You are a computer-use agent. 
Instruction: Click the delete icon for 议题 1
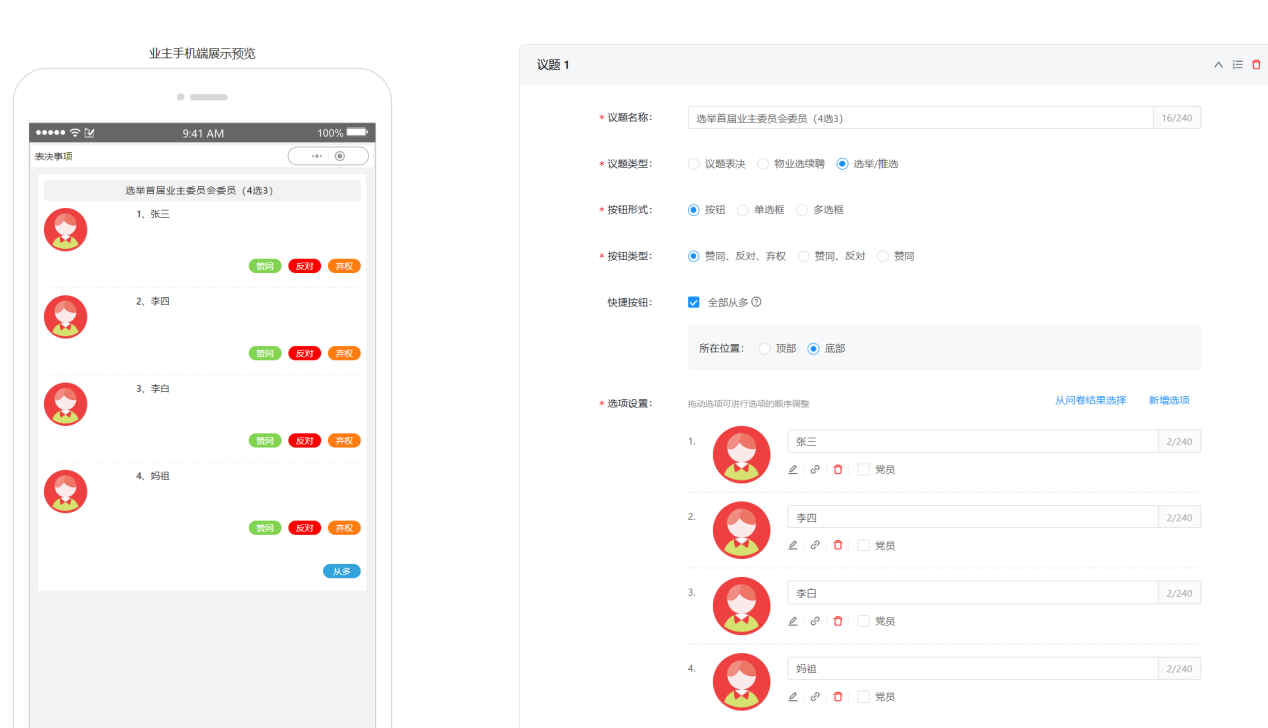tap(1256, 65)
